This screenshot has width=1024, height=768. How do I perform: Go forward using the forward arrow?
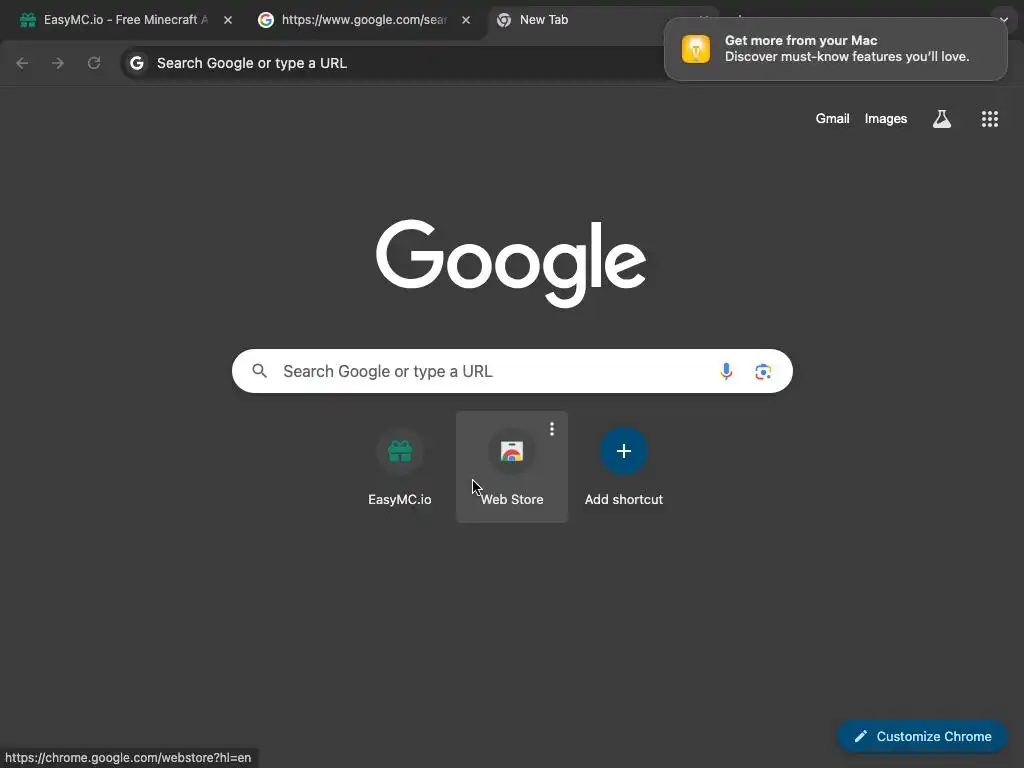point(58,63)
